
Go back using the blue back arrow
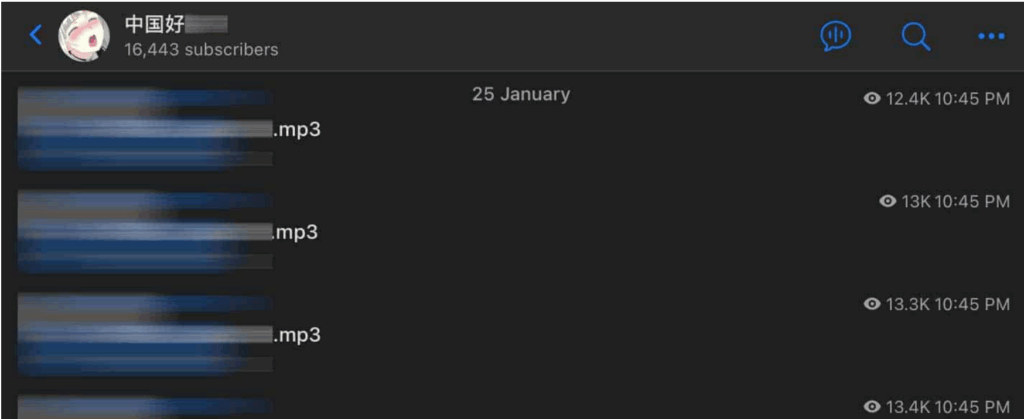(36, 36)
